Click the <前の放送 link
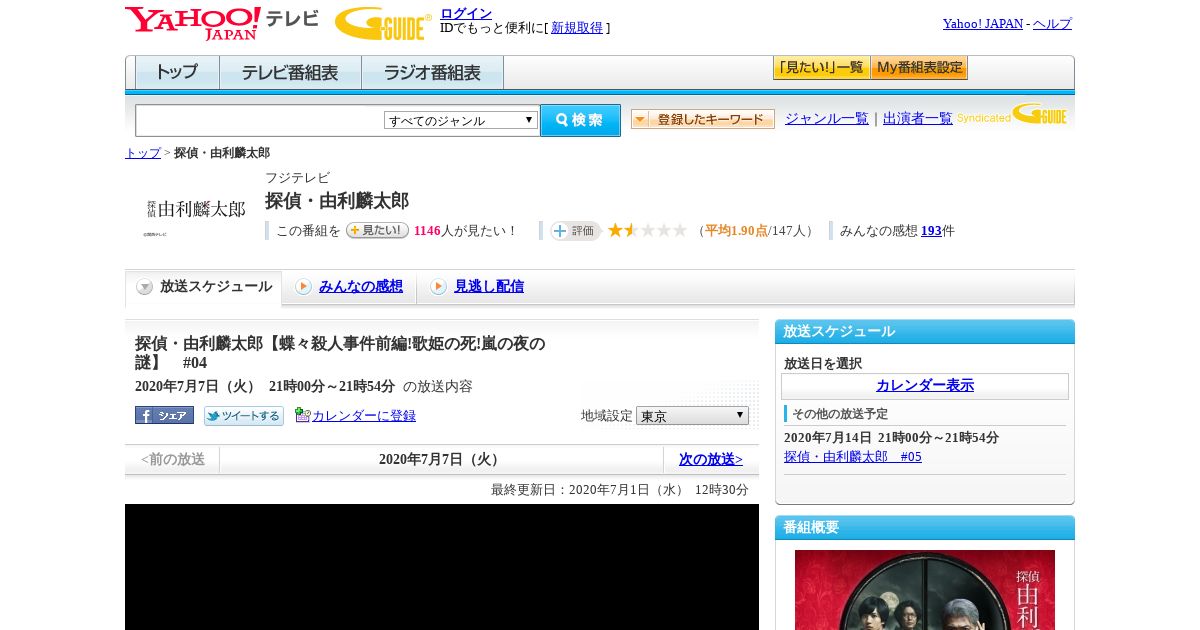The width and height of the screenshot is (1200, 630). coord(173,460)
